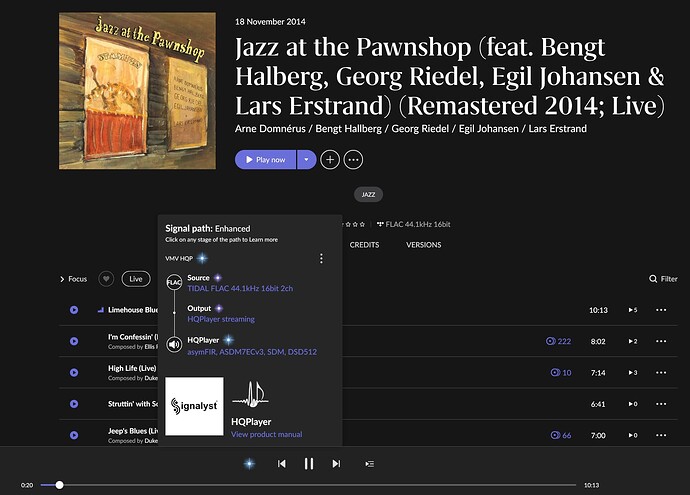This screenshot has height=495, width=690.
Task: Add album to library with plus icon
Action: (330, 160)
